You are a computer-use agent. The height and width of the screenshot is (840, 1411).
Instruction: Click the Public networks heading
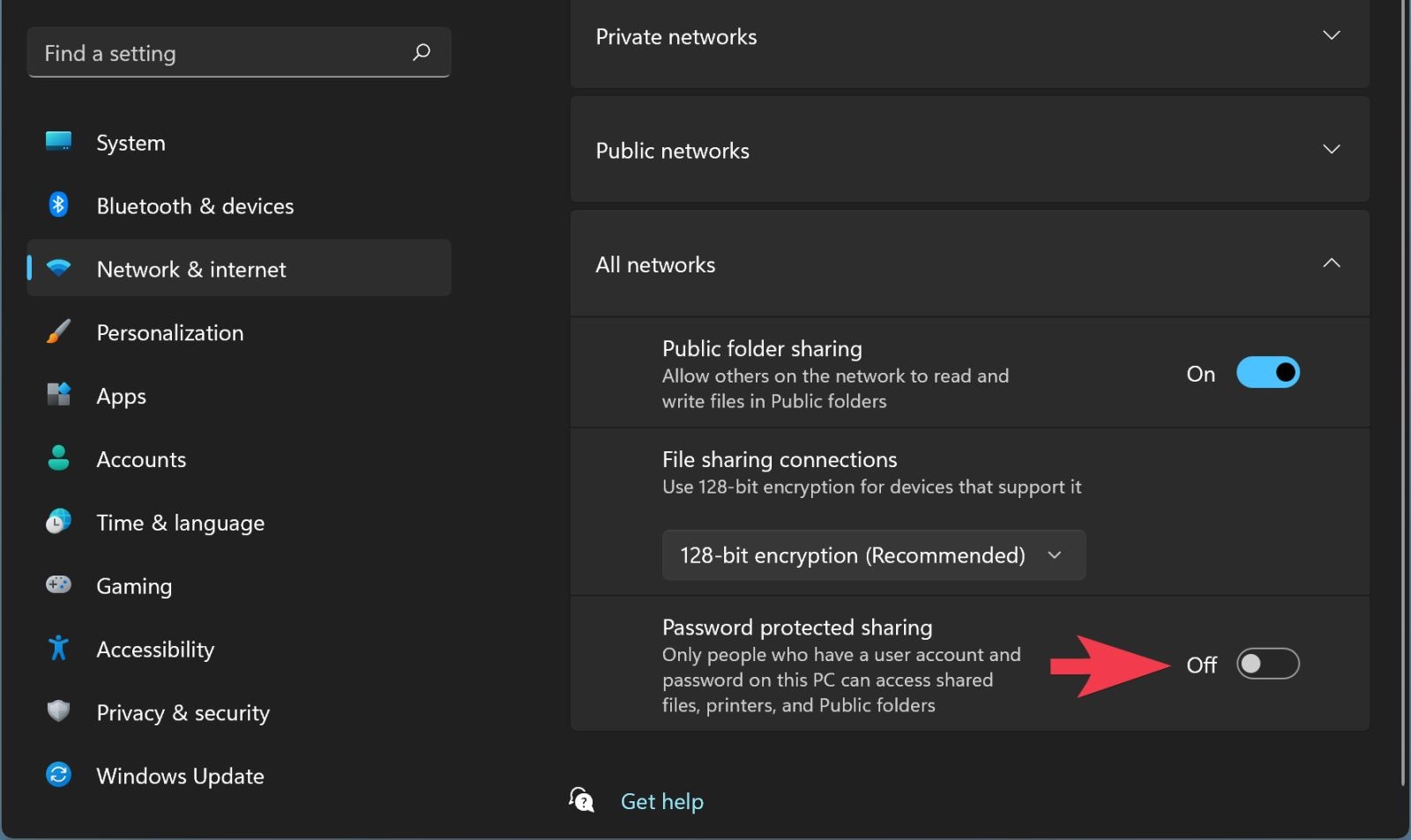673,151
